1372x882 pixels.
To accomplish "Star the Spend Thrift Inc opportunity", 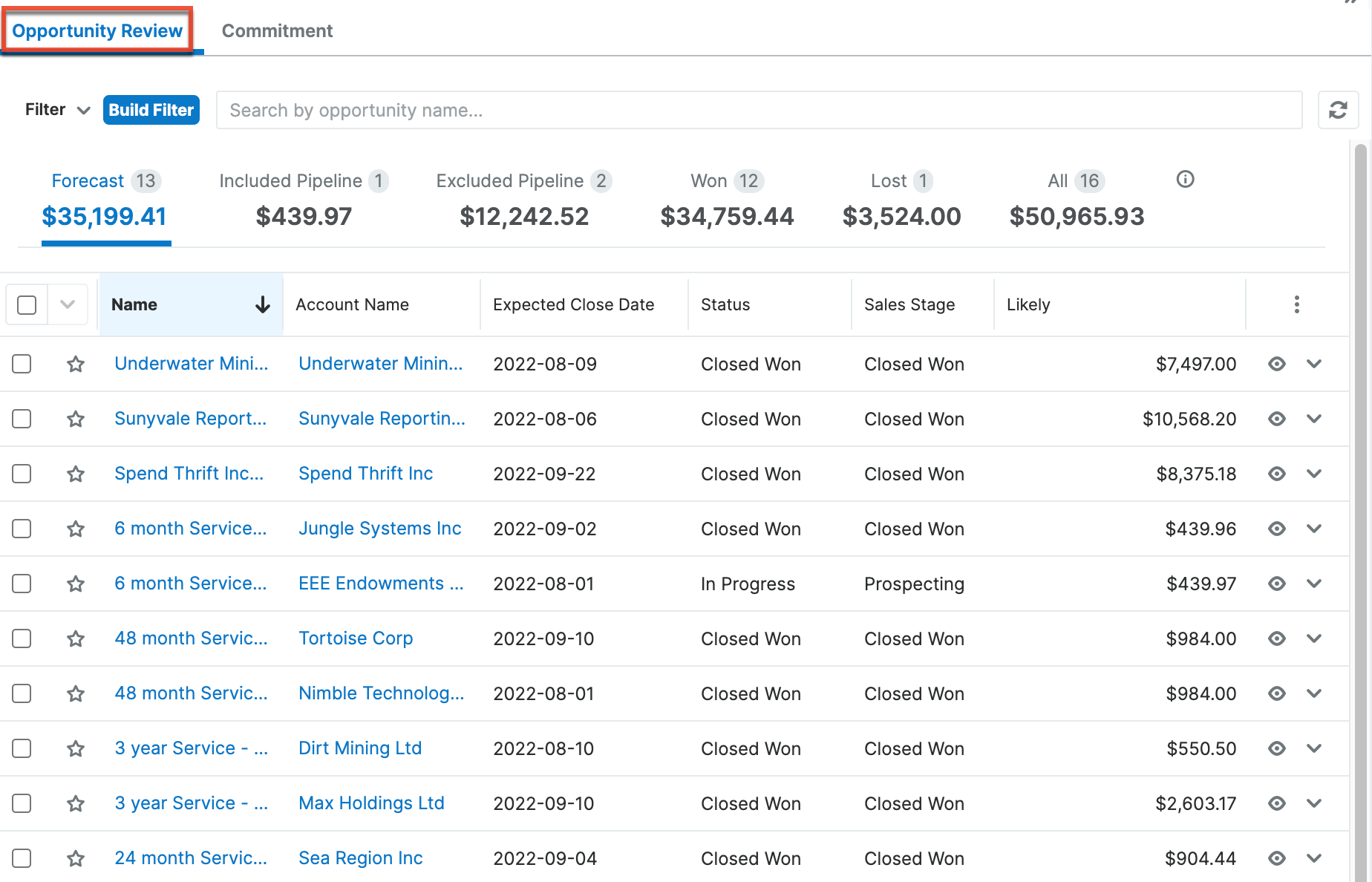I will click(x=76, y=474).
